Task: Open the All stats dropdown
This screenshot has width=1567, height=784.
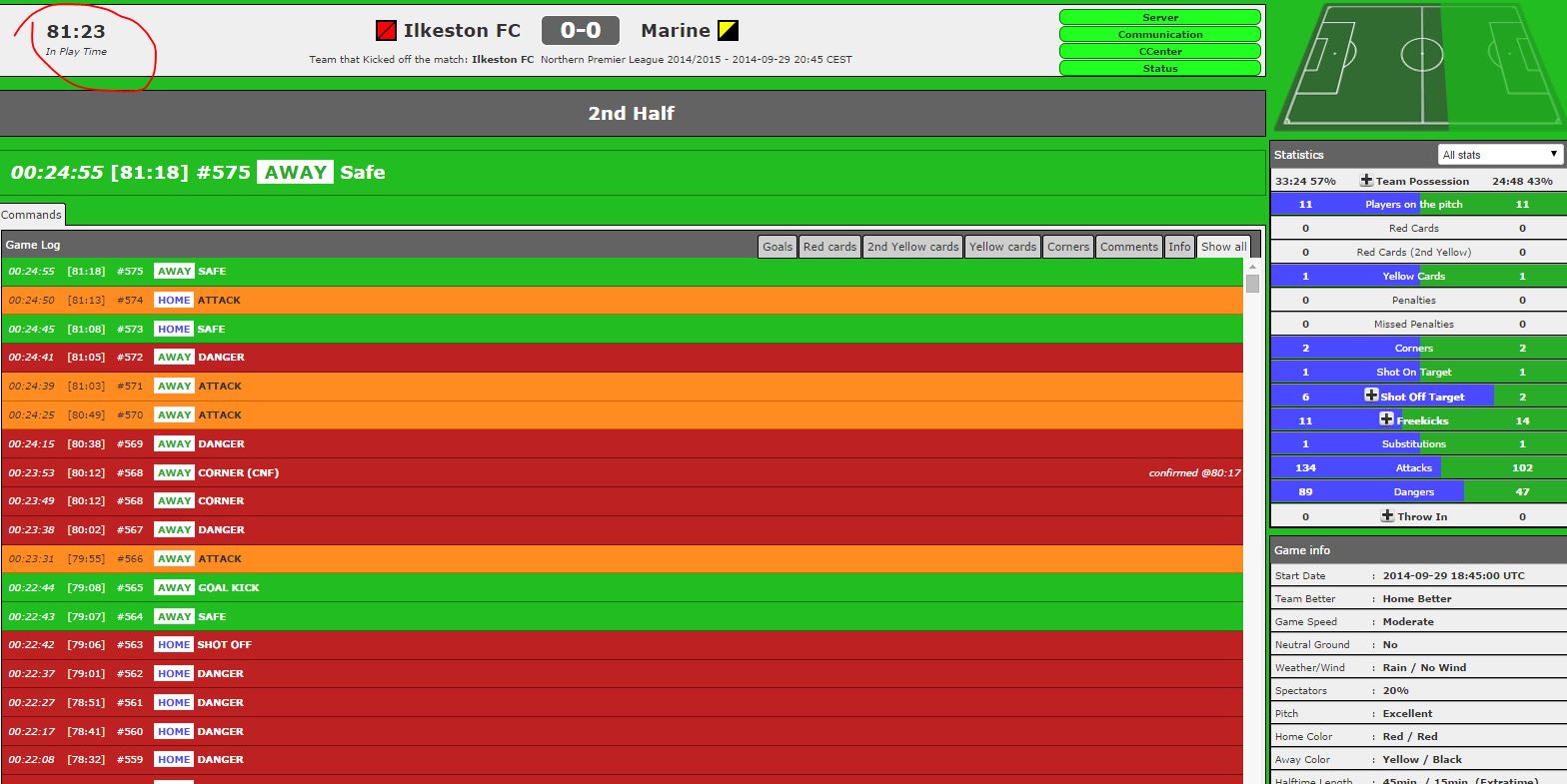Action: coord(1500,155)
